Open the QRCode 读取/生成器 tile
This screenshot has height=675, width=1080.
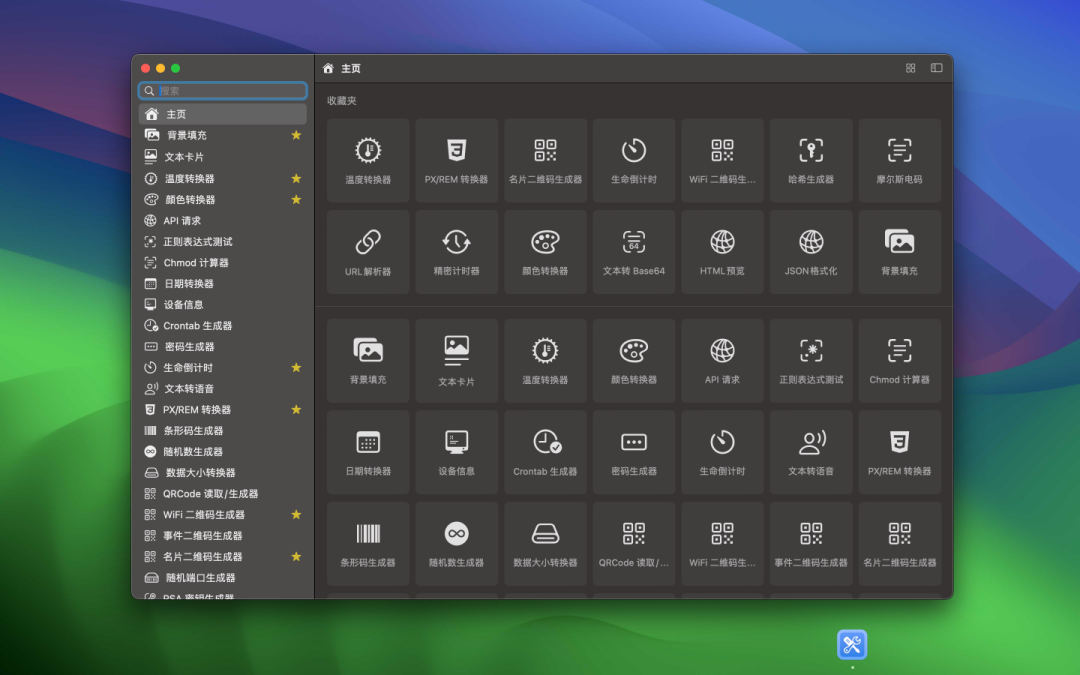[633, 543]
